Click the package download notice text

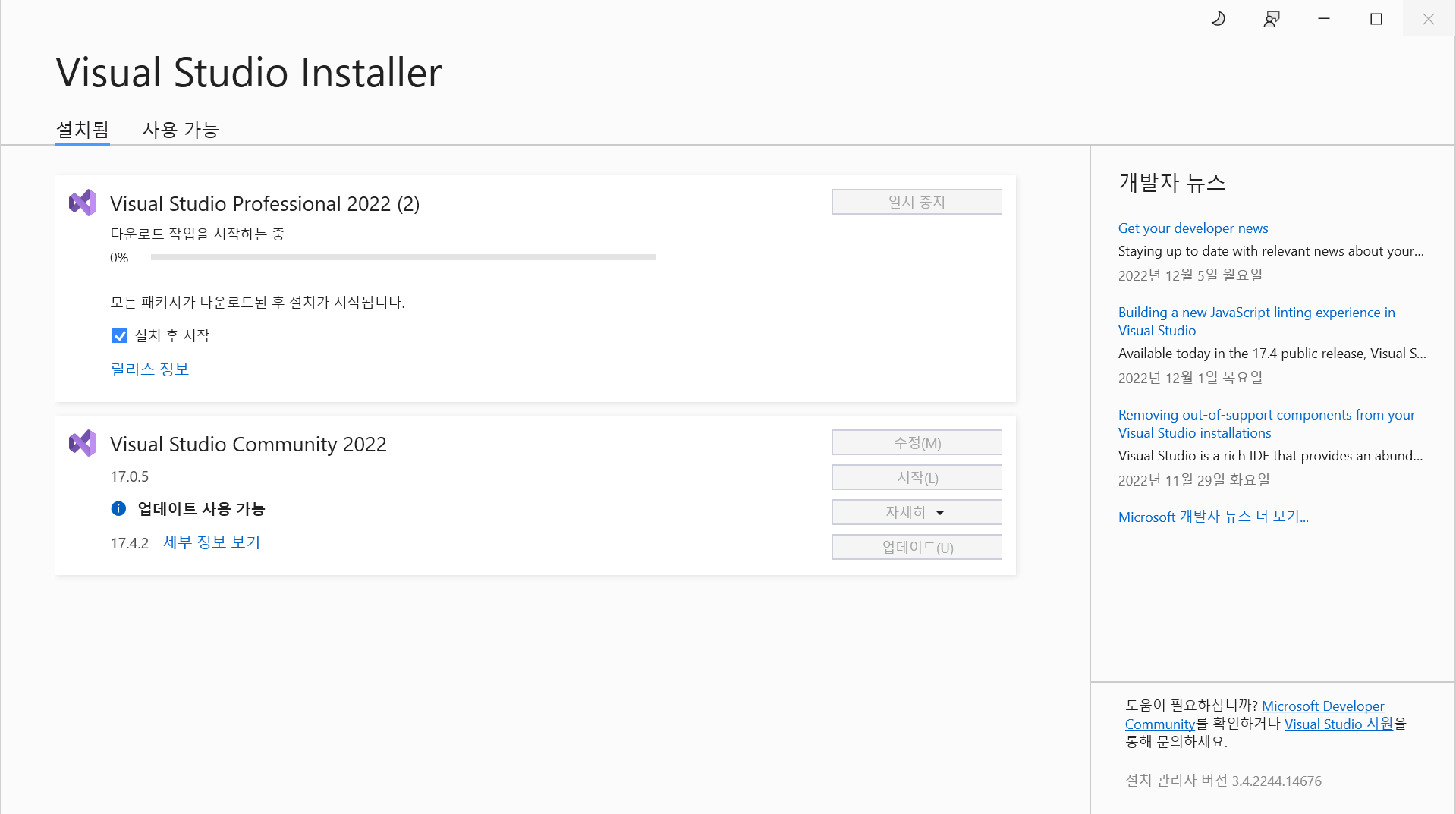point(257,302)
